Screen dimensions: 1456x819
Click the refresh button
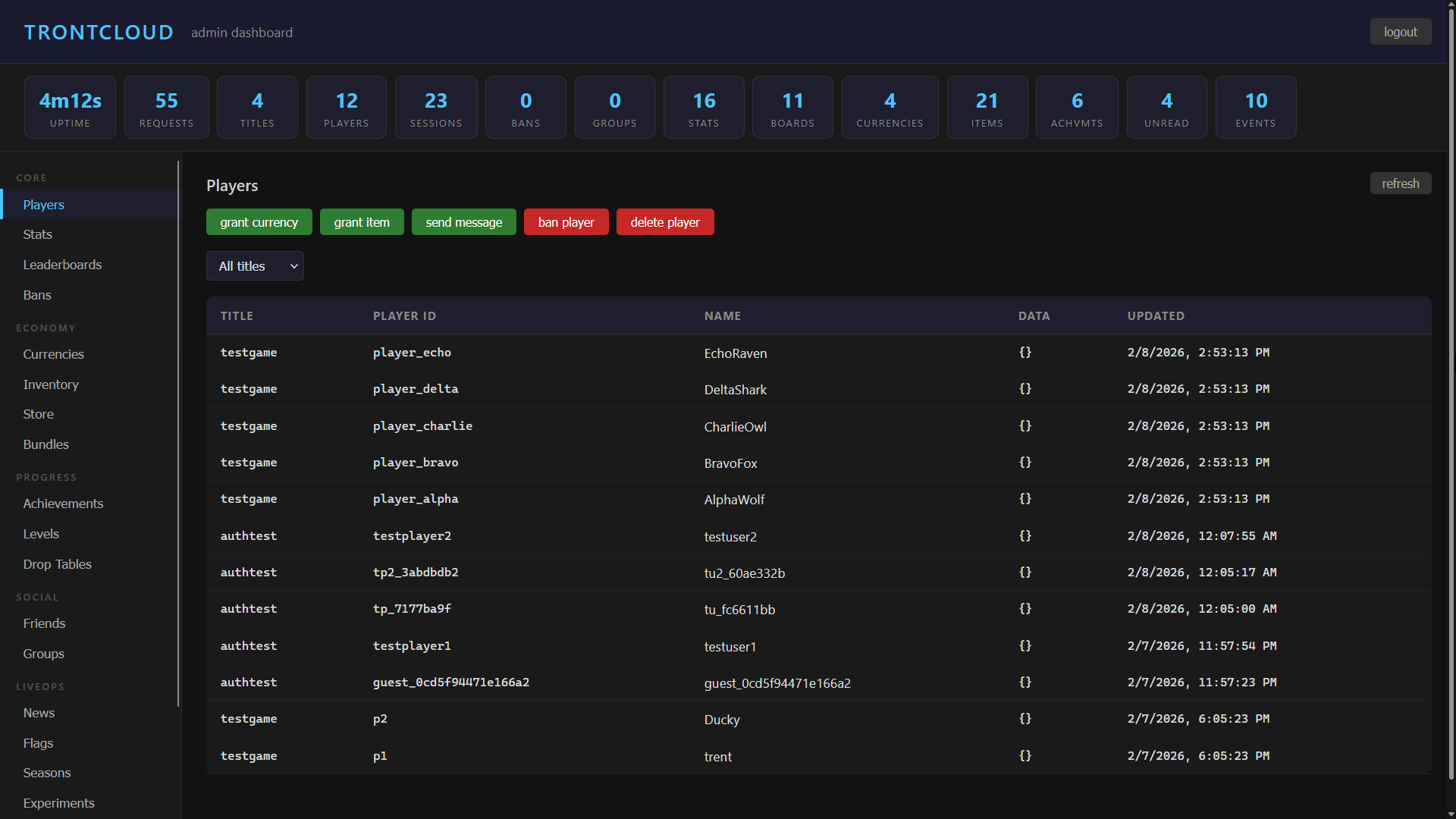[1400, 183]
